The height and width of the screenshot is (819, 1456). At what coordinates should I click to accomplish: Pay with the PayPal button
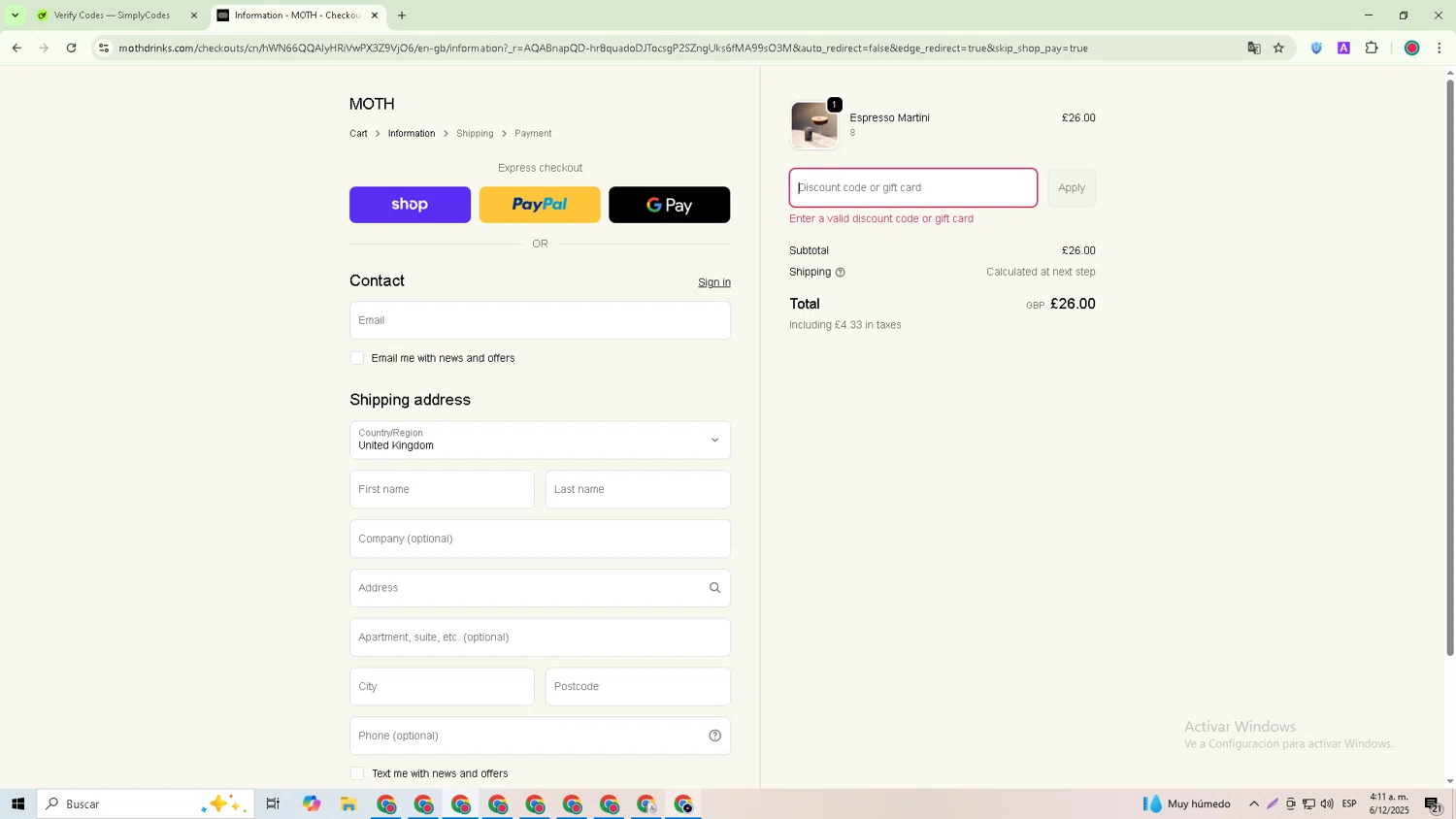tap(540, 205)
